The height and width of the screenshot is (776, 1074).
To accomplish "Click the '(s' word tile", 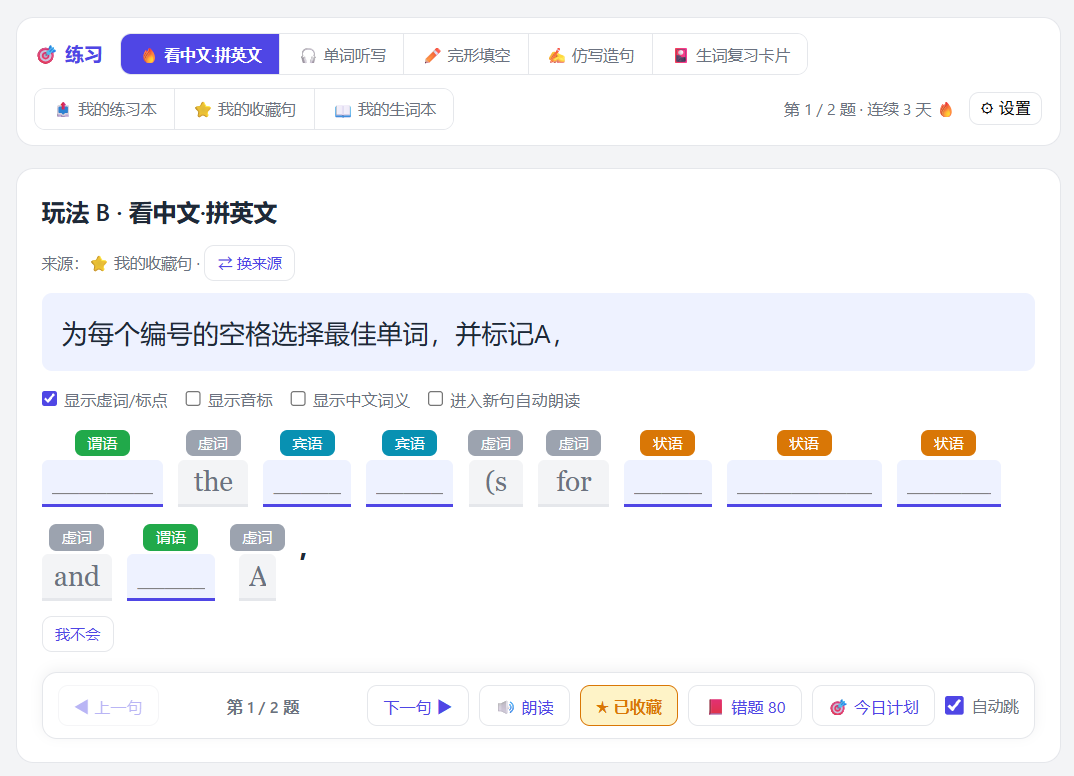I will 496,483.
